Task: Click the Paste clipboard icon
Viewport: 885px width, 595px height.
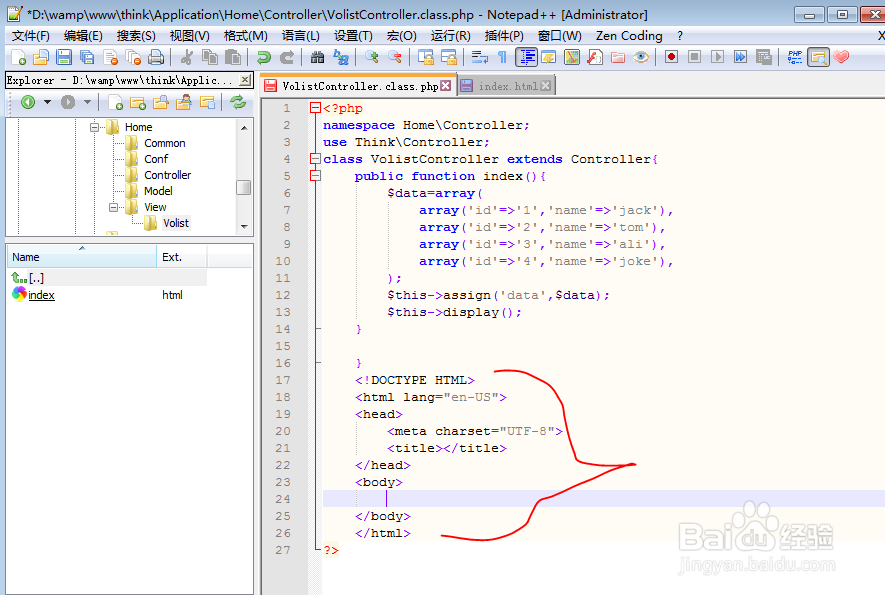Action: (x=233, y=57)
